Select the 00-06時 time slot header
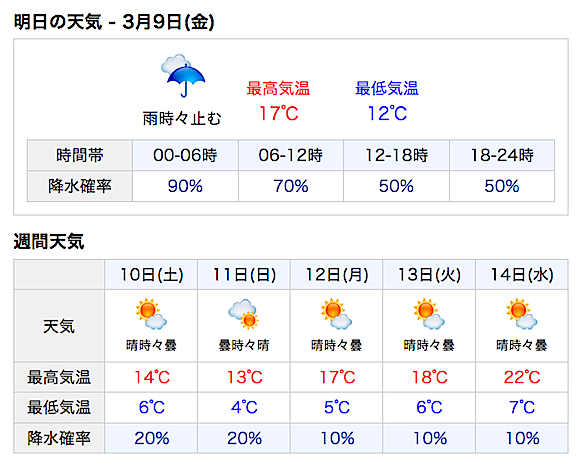Image resolution: width=576 pixels, height=461 pixels. pyautogui.click(x=185, y=155)
